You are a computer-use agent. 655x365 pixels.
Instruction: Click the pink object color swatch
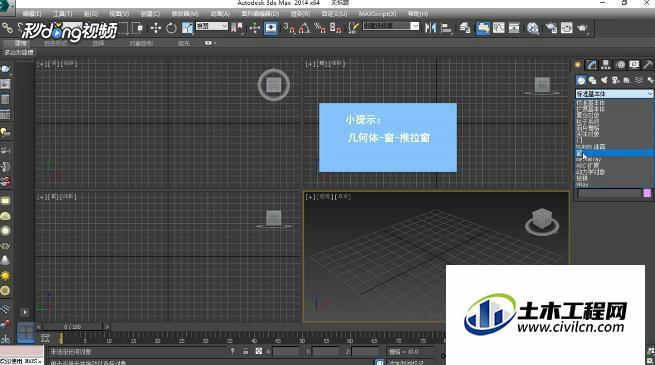647,193
